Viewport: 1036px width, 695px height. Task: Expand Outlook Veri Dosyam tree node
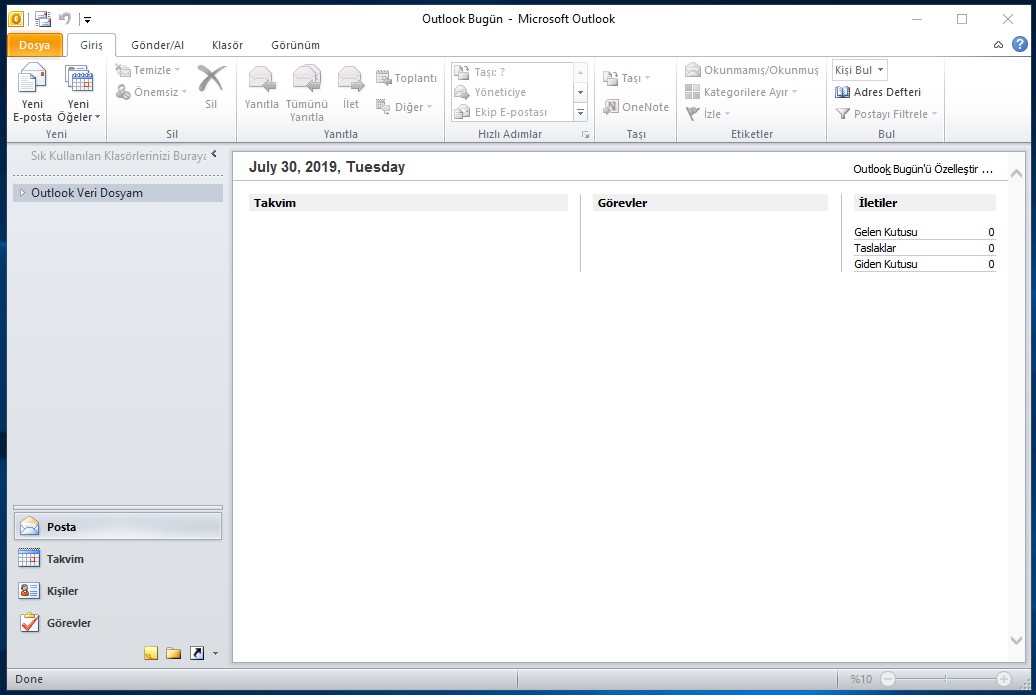pos(22,193)
